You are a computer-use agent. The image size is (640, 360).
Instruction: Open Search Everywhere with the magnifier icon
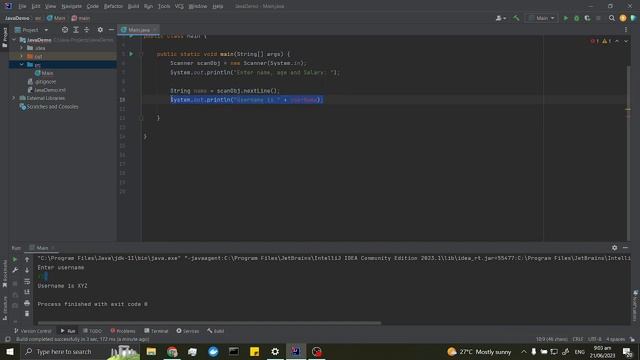612,18
